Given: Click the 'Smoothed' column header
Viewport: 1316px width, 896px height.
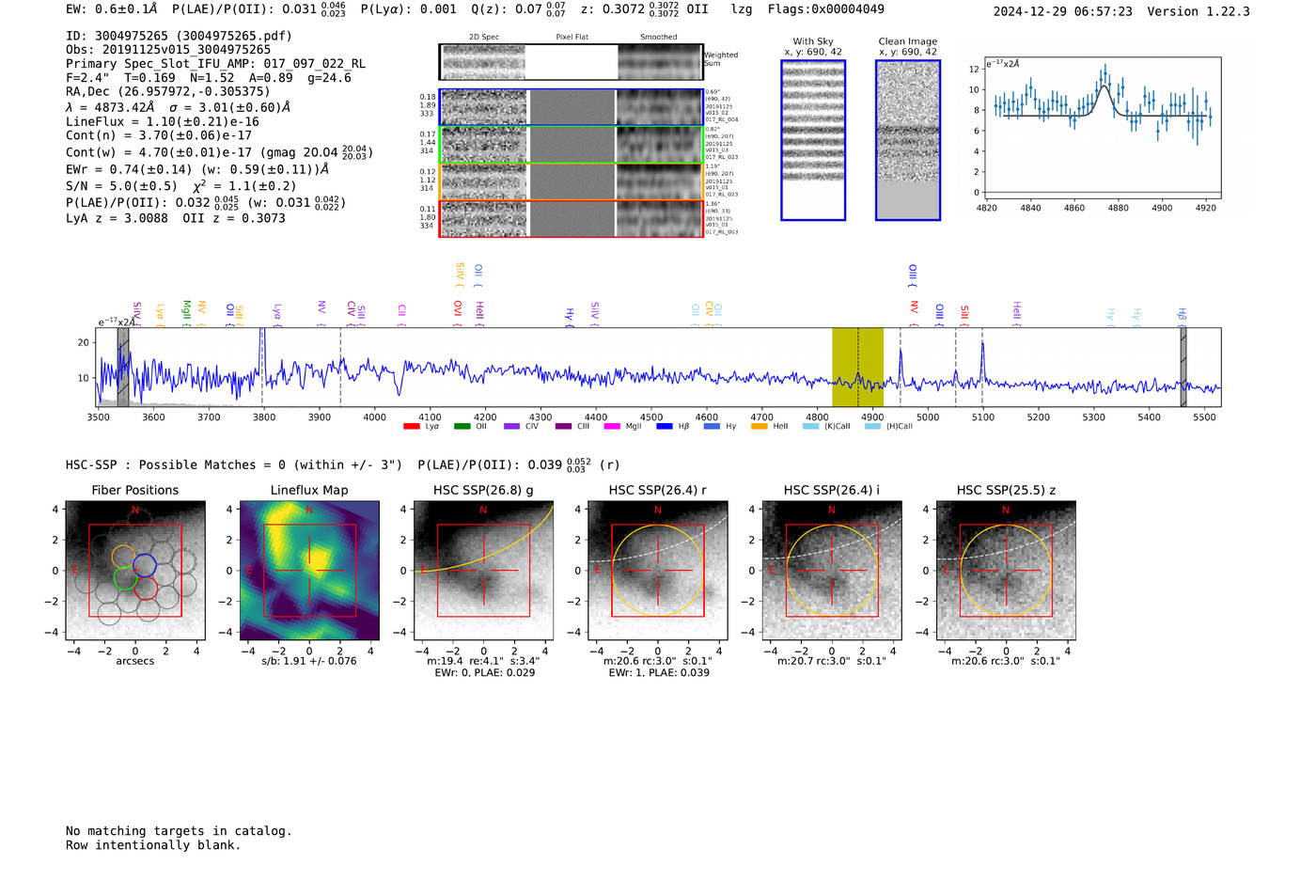Looking at the screenshot, I should pos(659,38).
